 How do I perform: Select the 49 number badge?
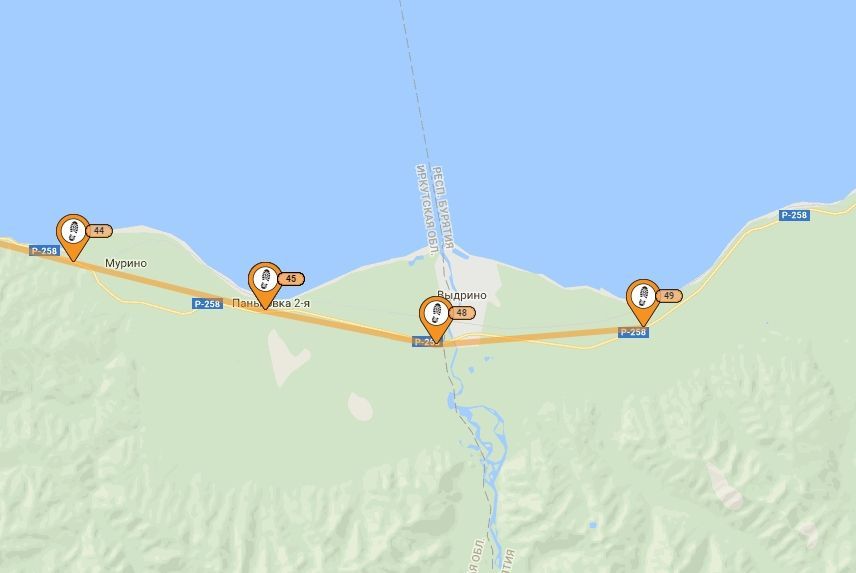669,296
